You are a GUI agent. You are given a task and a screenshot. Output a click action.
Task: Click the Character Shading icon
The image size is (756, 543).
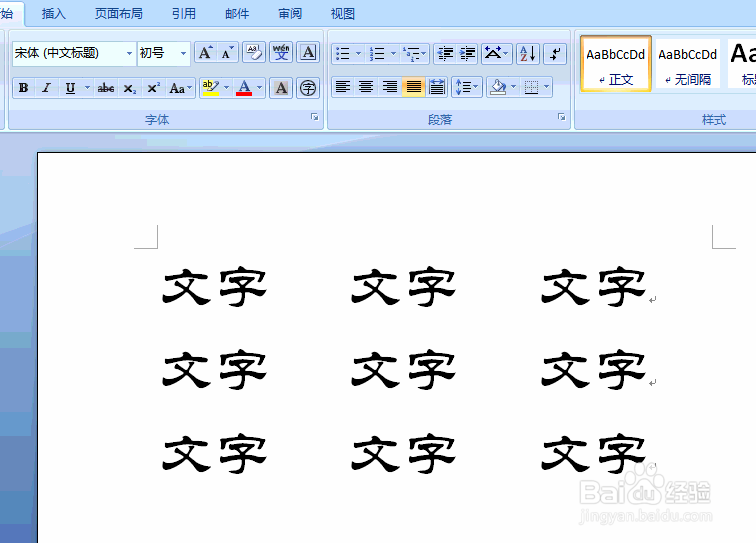click(x=281, y=88)
